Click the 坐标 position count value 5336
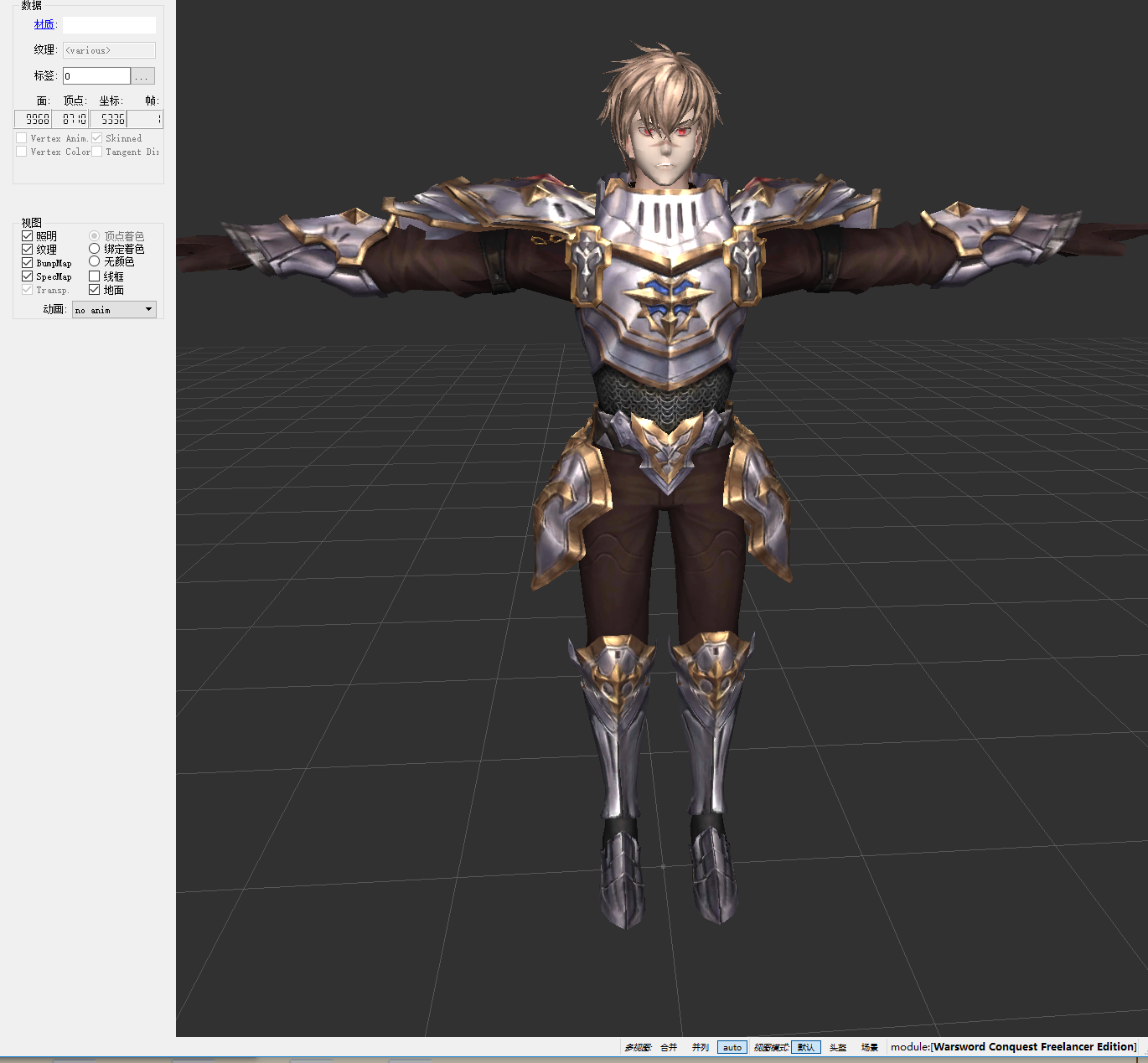1148x1063 pixels. point(108,119)
